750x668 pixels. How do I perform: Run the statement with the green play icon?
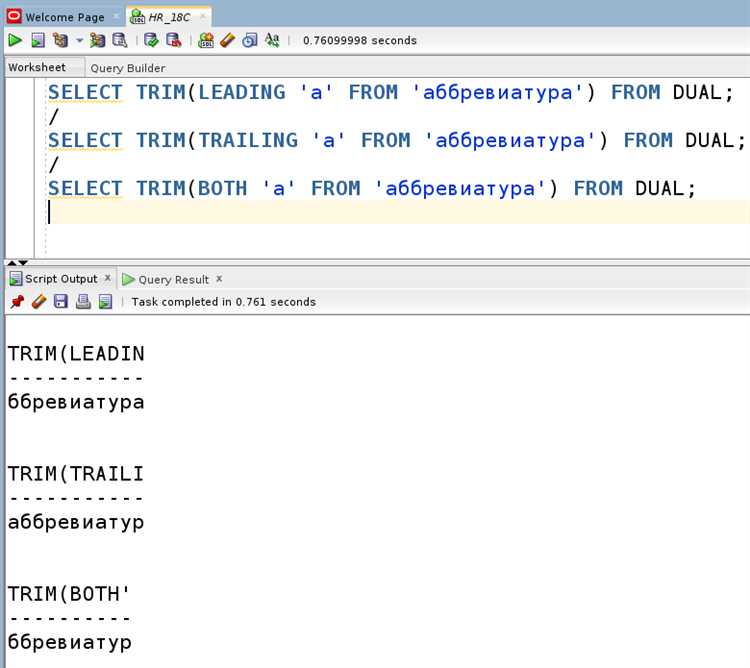pos(15,40)
